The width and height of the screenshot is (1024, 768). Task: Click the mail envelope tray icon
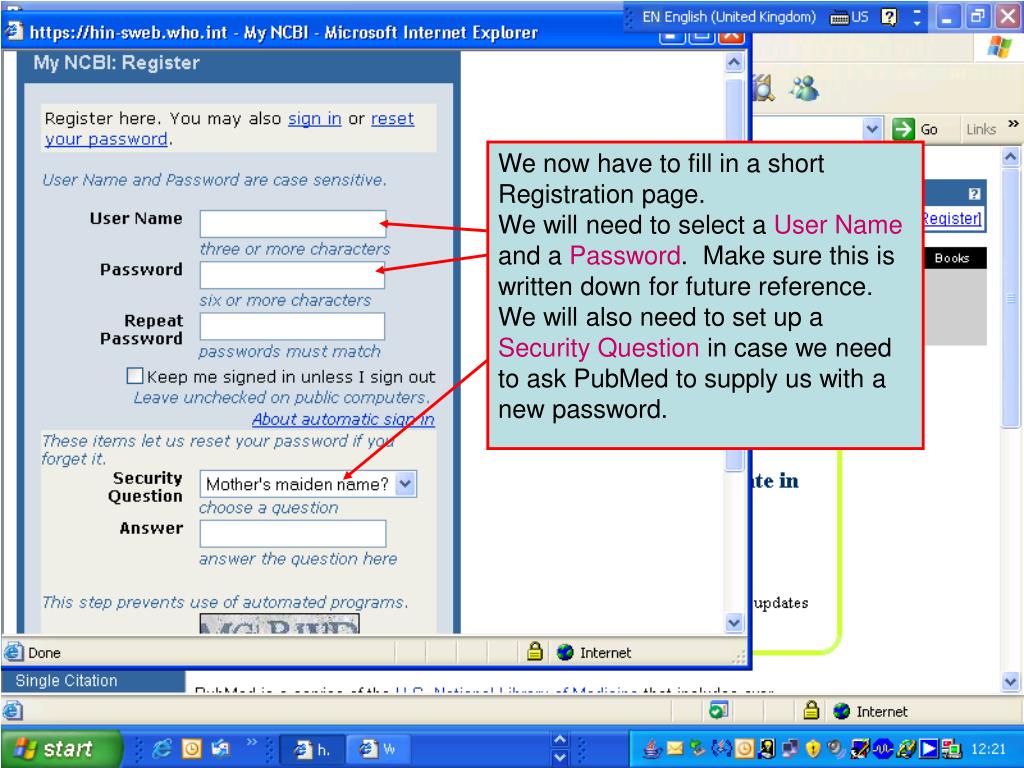tap(674, 748)
